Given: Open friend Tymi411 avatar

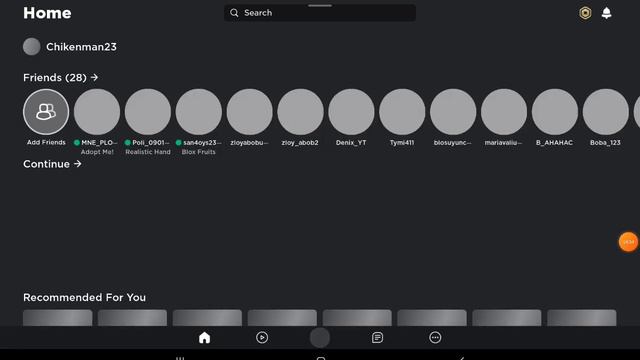Looking at the screenshot, I should (402, 112).
